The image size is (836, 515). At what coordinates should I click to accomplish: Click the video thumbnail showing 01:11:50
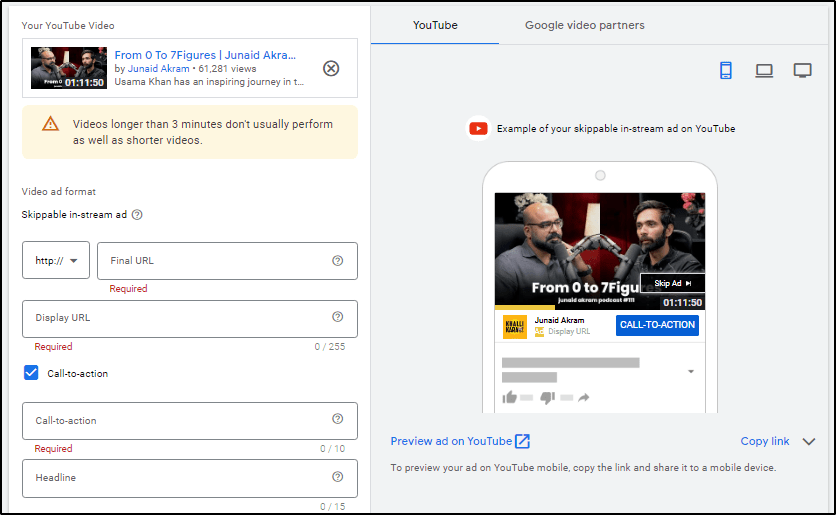(x=69, y=68)
